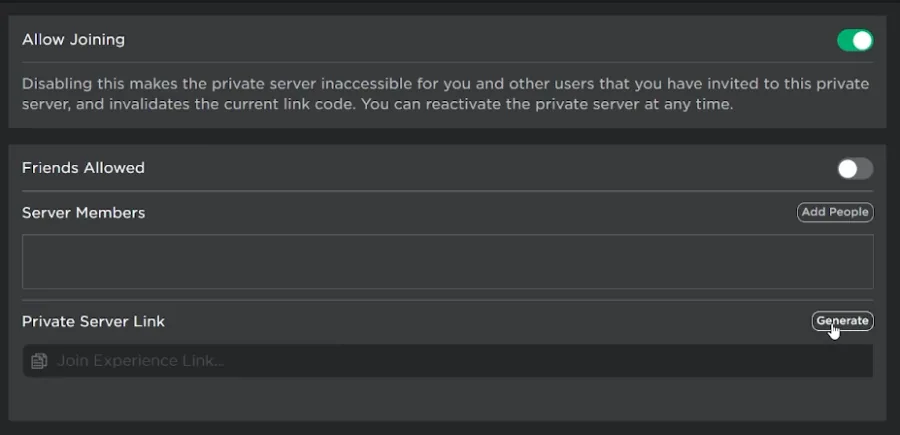Click the Add People button
The width and height of the screenshot is (900, 435).
(835, 212)
